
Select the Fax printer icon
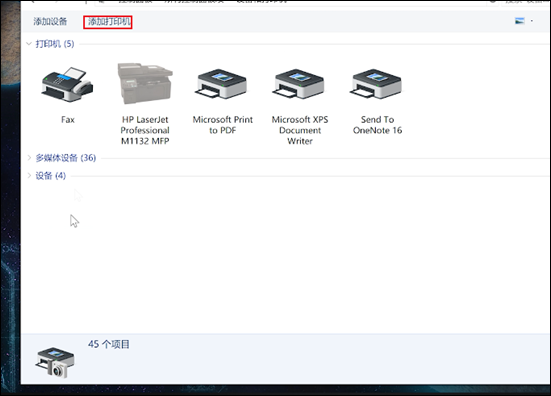[x=67, y=84]
